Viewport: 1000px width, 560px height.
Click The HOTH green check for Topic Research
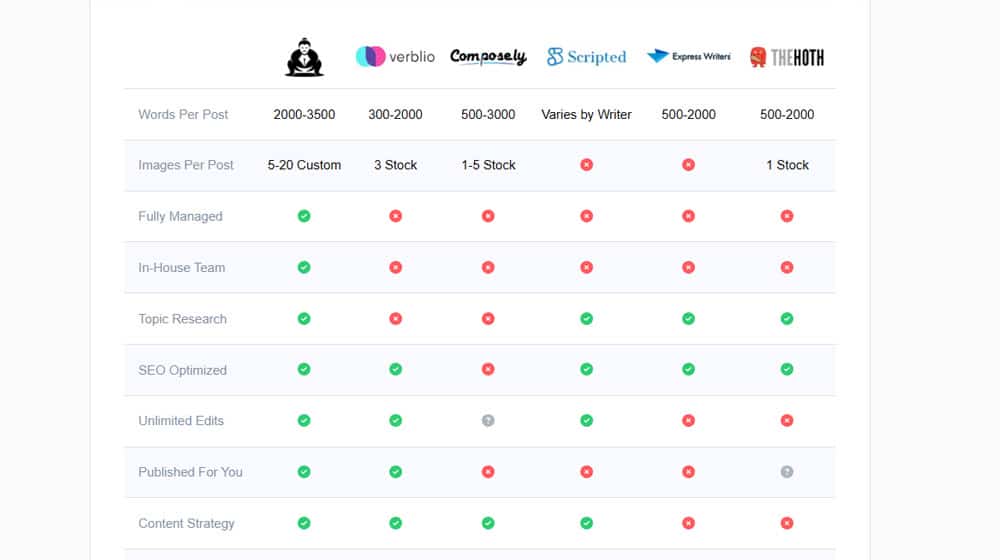click(x=787, y=319)
